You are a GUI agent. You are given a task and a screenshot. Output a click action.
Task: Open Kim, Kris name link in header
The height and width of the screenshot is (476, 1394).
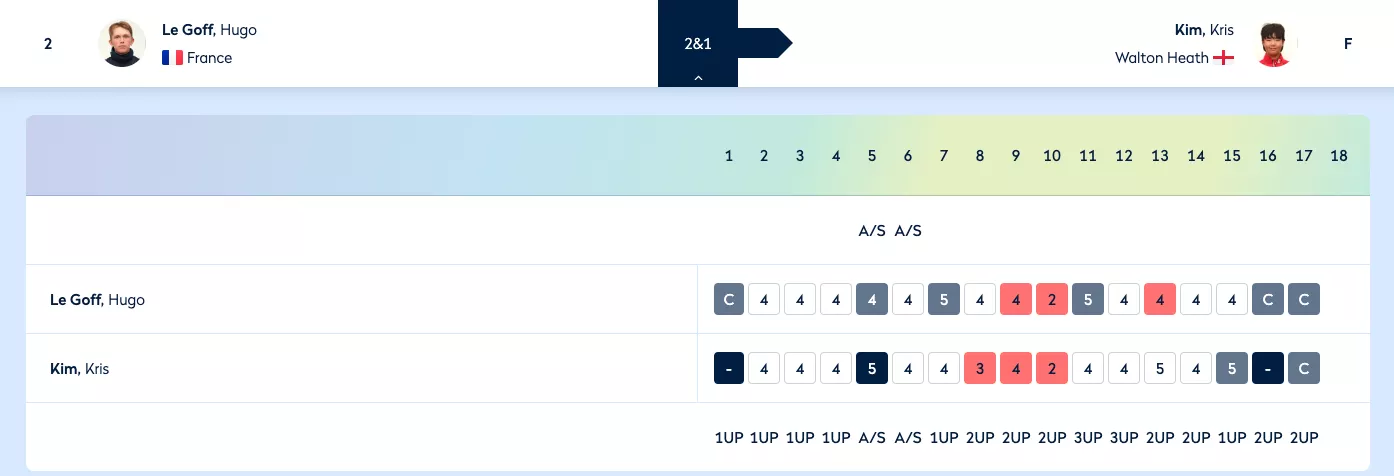point(1204,29)
